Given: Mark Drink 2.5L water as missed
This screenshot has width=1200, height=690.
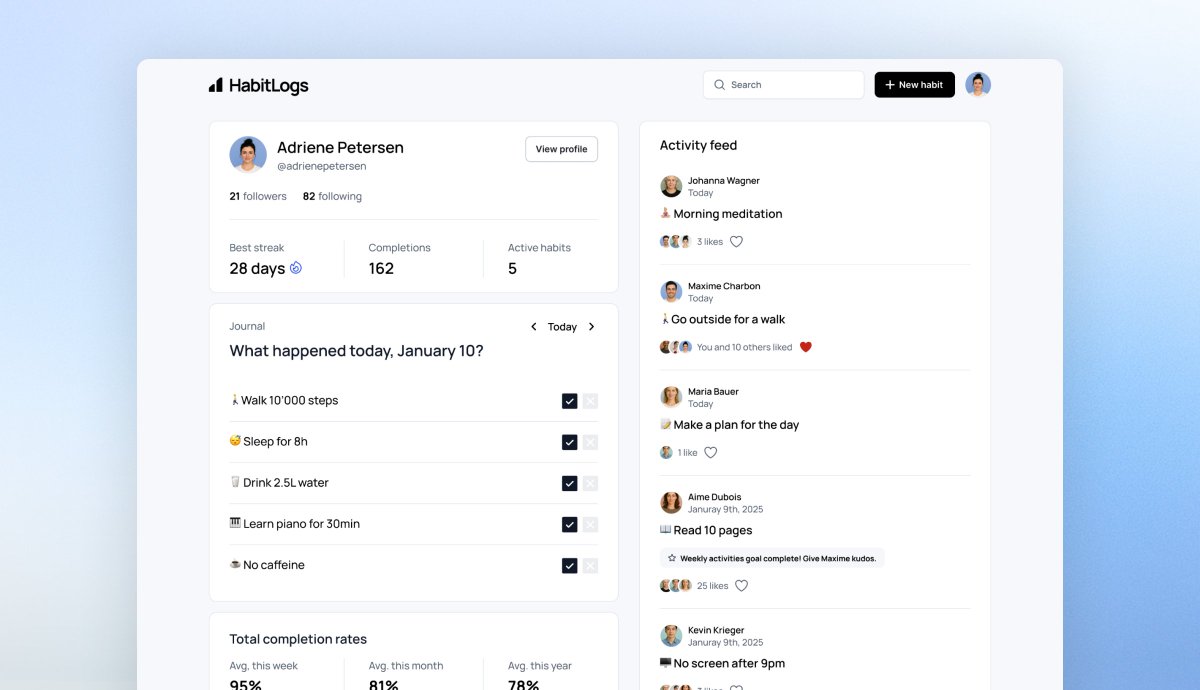Looking at the screenshot, I should click(590, 483).
